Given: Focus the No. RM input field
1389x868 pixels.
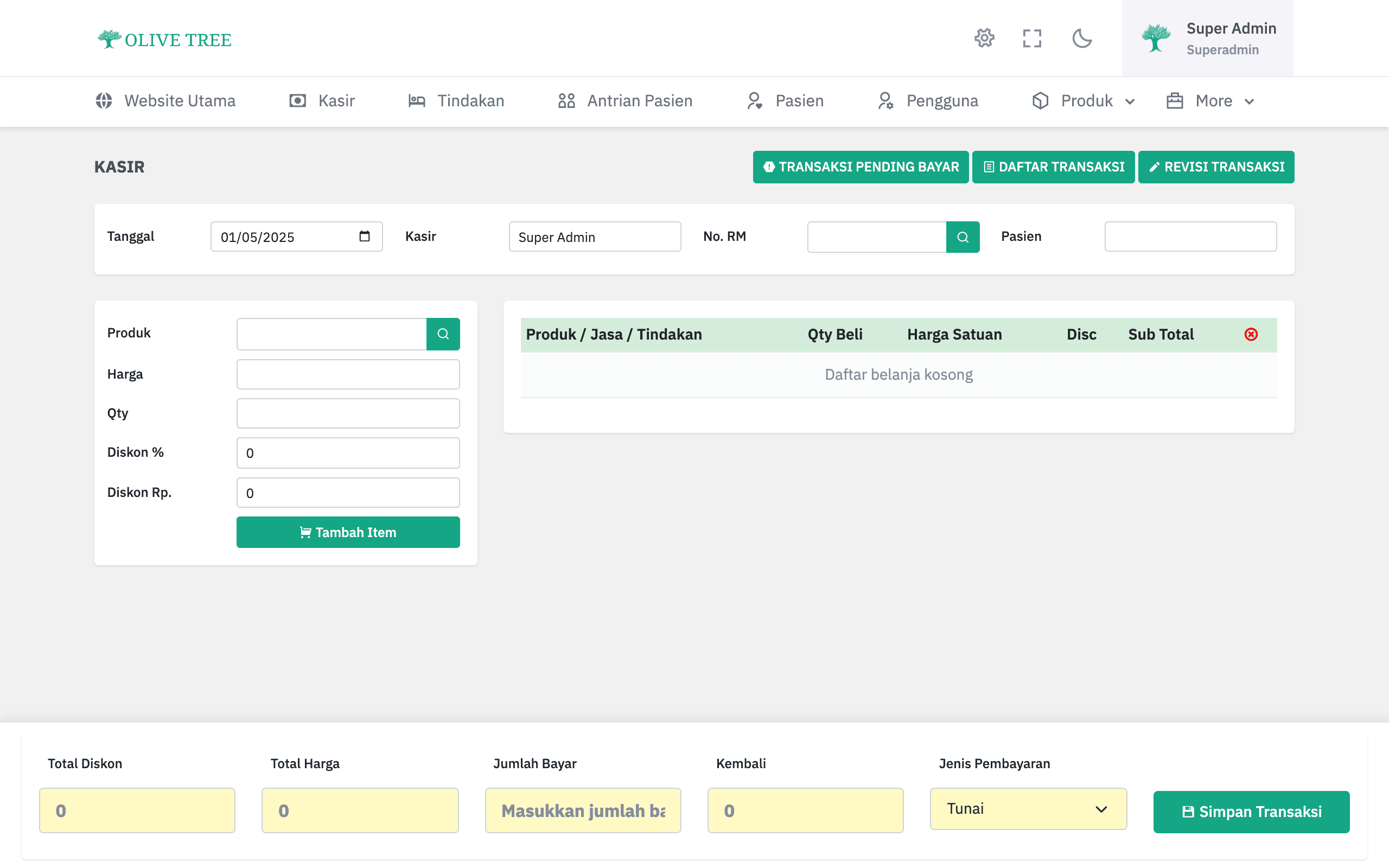Looking at the screenshot, I should 876,237.
